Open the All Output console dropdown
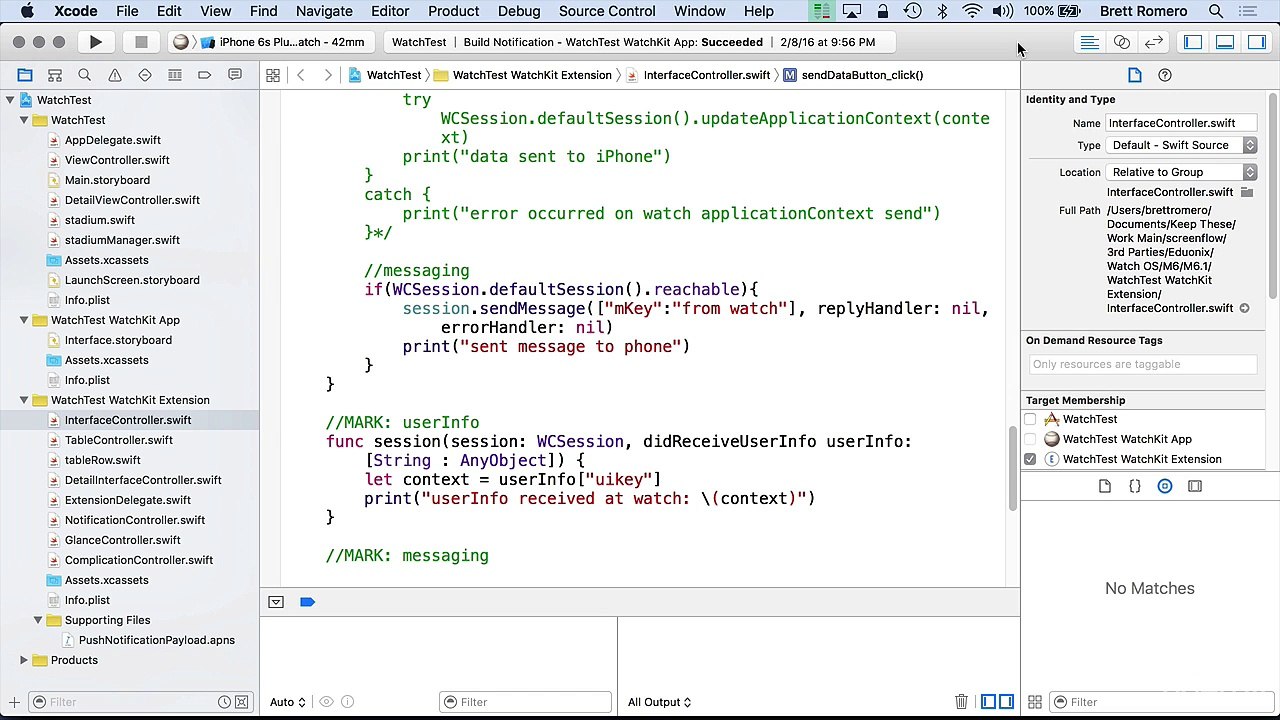 coord(659,702)
